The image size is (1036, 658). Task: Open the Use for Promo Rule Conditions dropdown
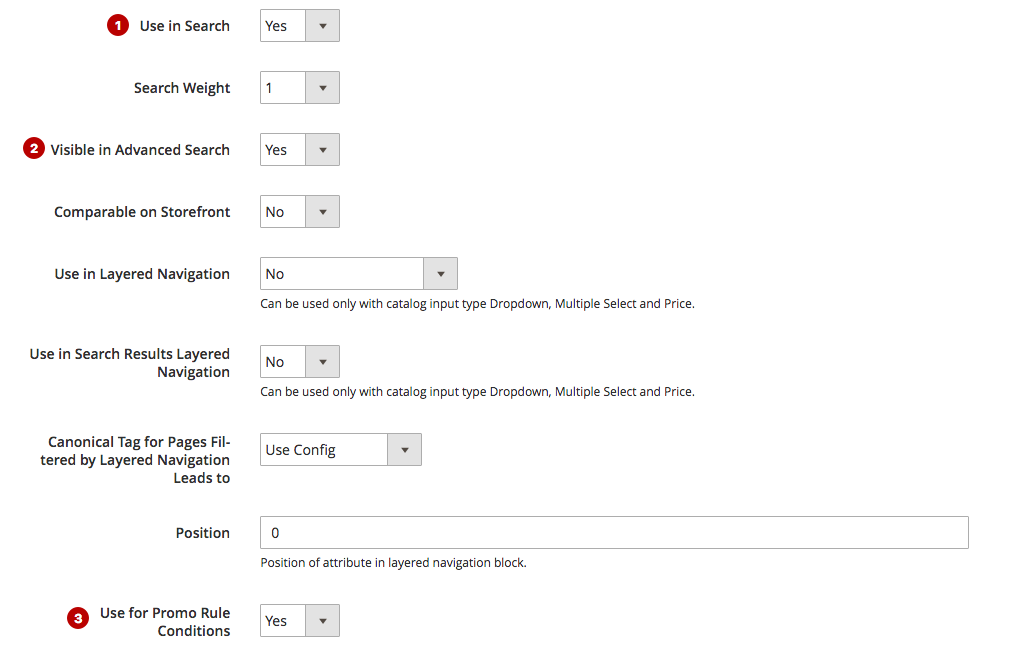pos(299,621)
